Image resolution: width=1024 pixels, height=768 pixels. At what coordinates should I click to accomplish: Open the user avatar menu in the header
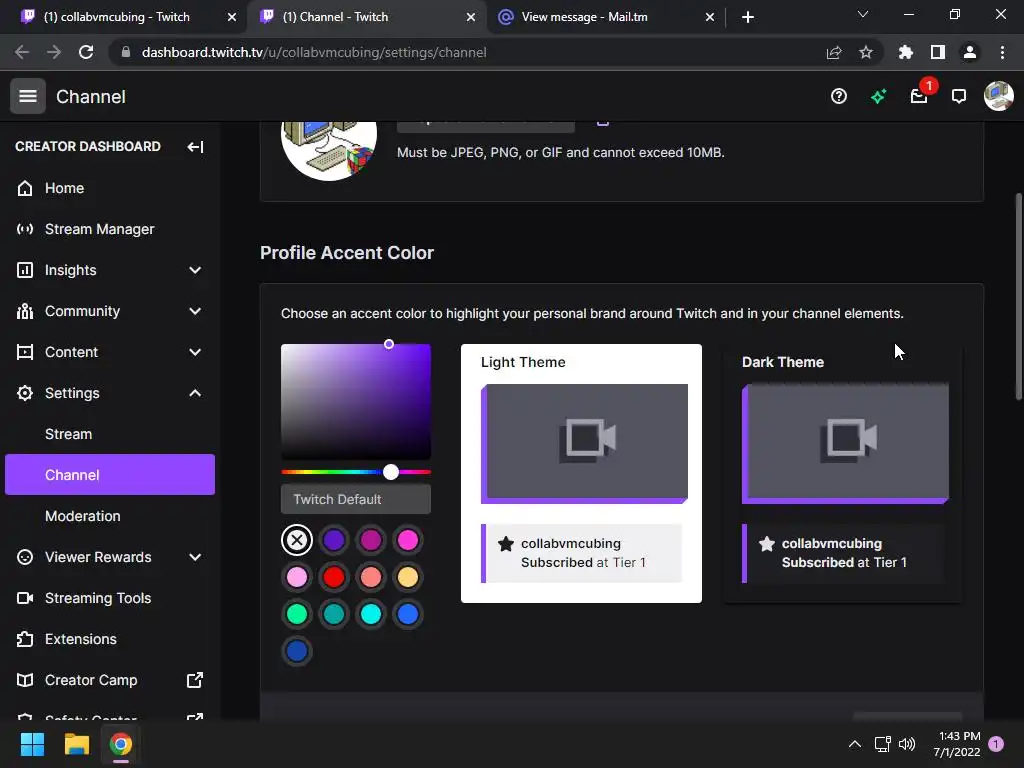pyautogui.click(x=999, y=97)
